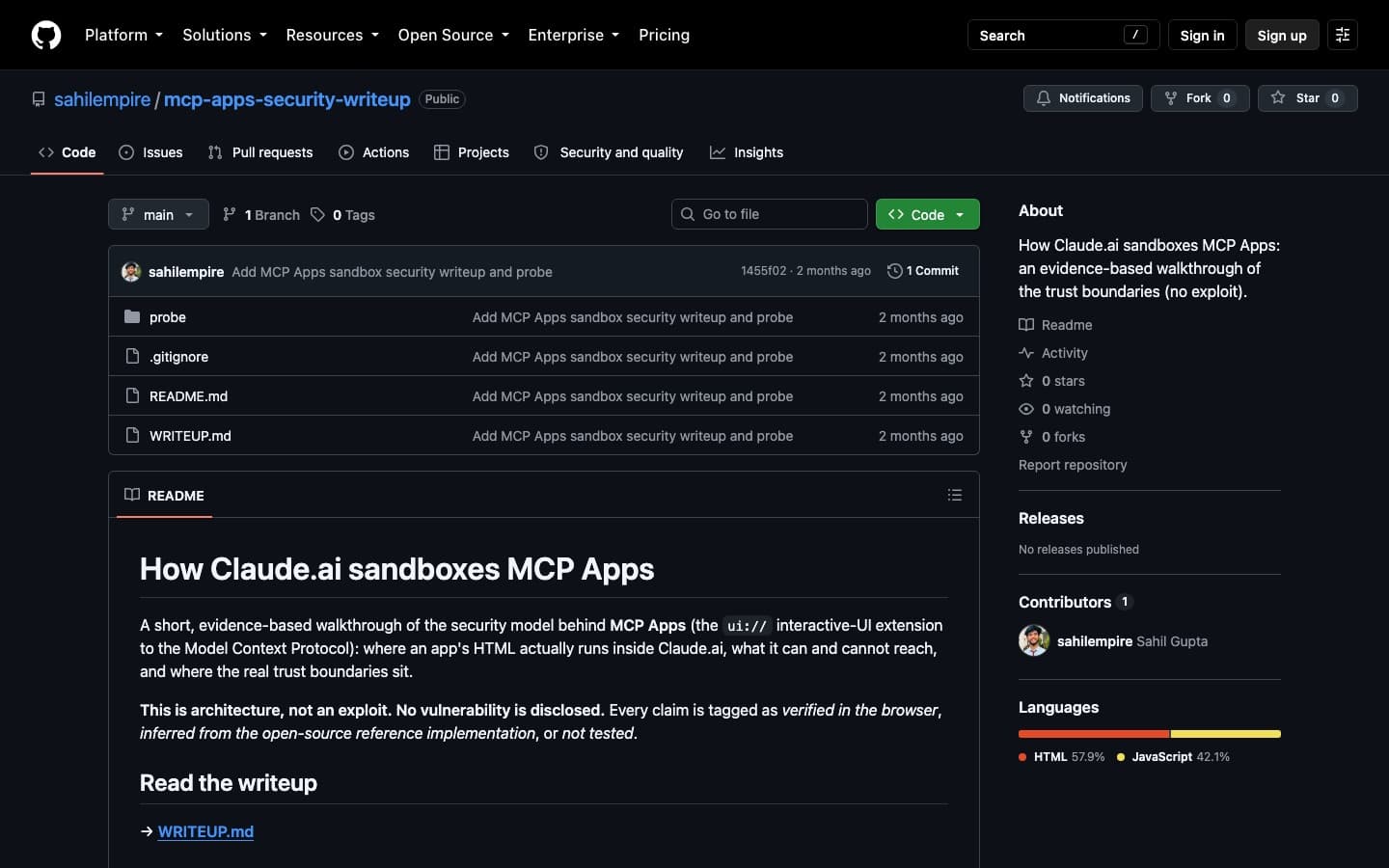Open the Pricing page
This screenshot has width=1389, height=868.
664,35
